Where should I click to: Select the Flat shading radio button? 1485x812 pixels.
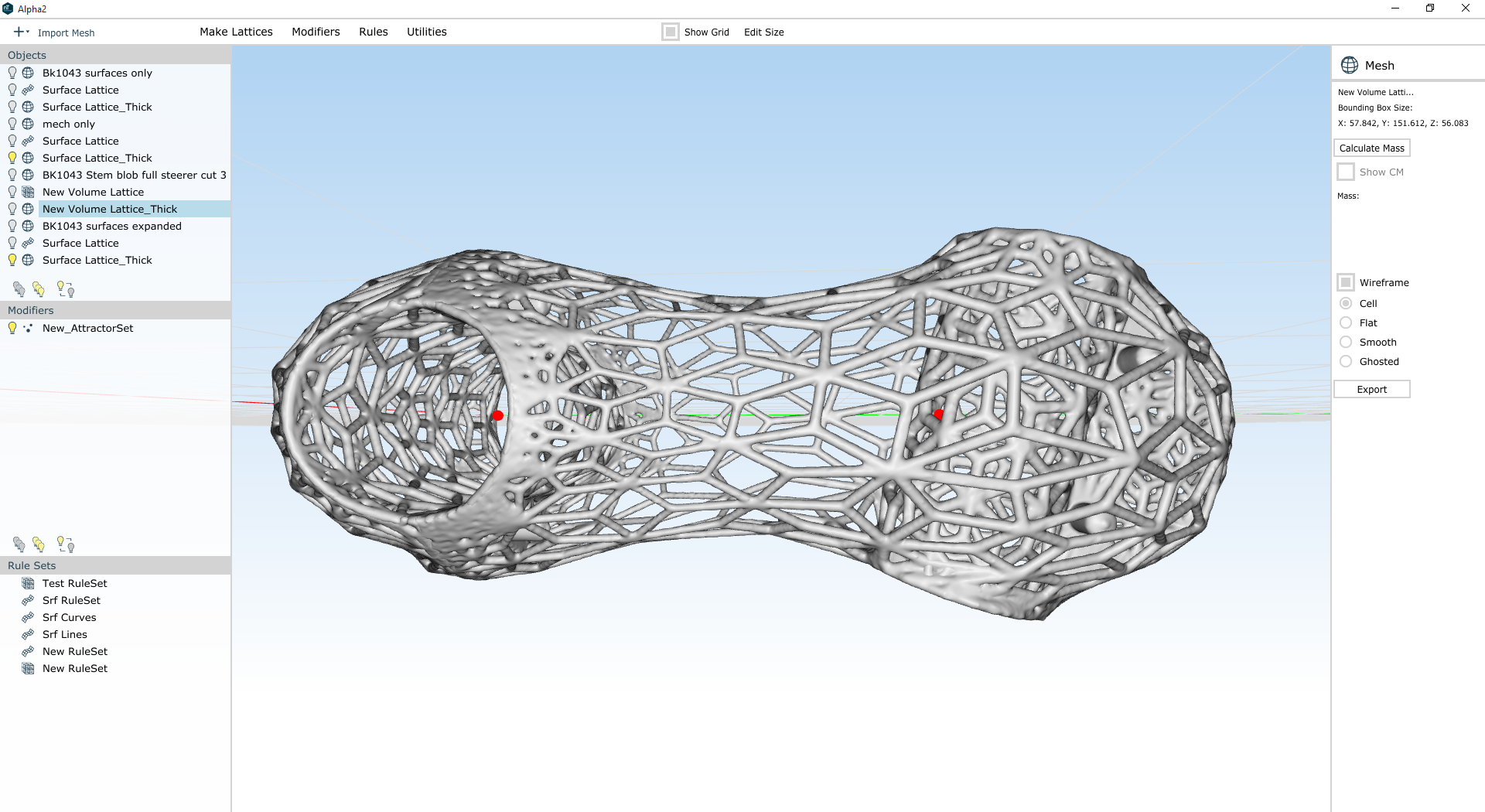(1346, 322)
